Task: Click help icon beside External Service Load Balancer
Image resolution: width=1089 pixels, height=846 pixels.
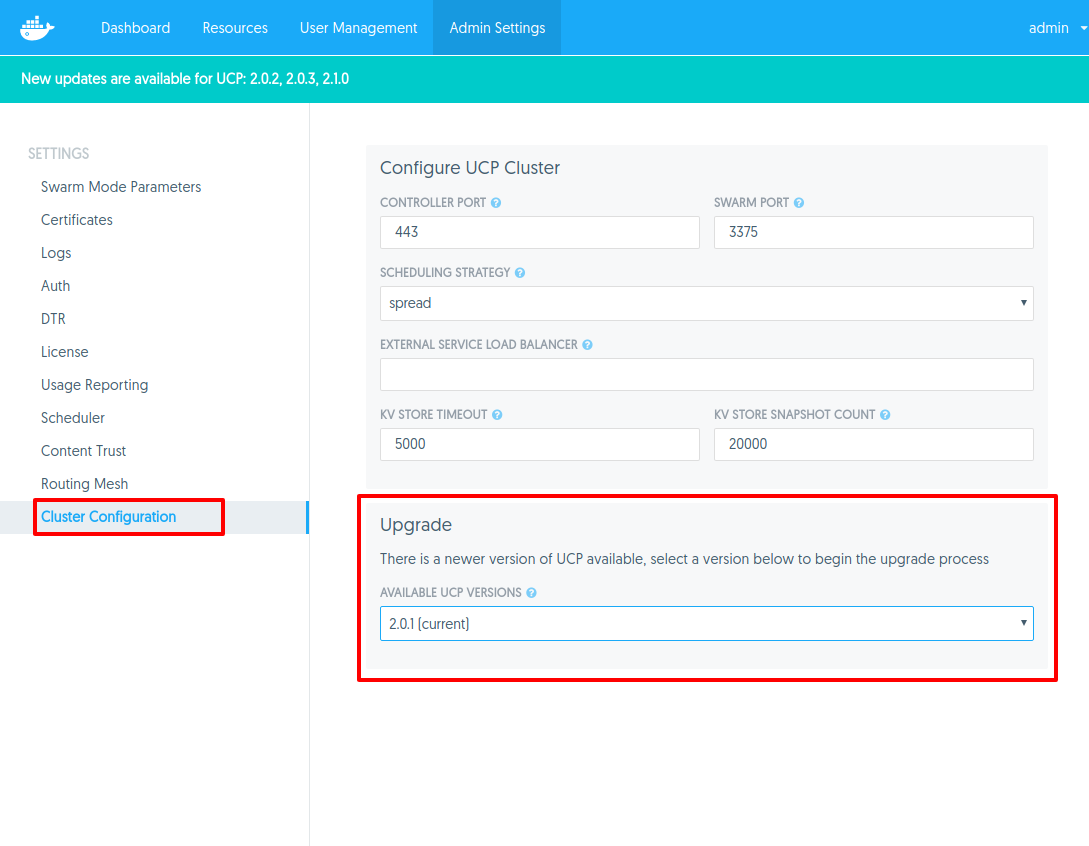Action: (x=587, y=345)
